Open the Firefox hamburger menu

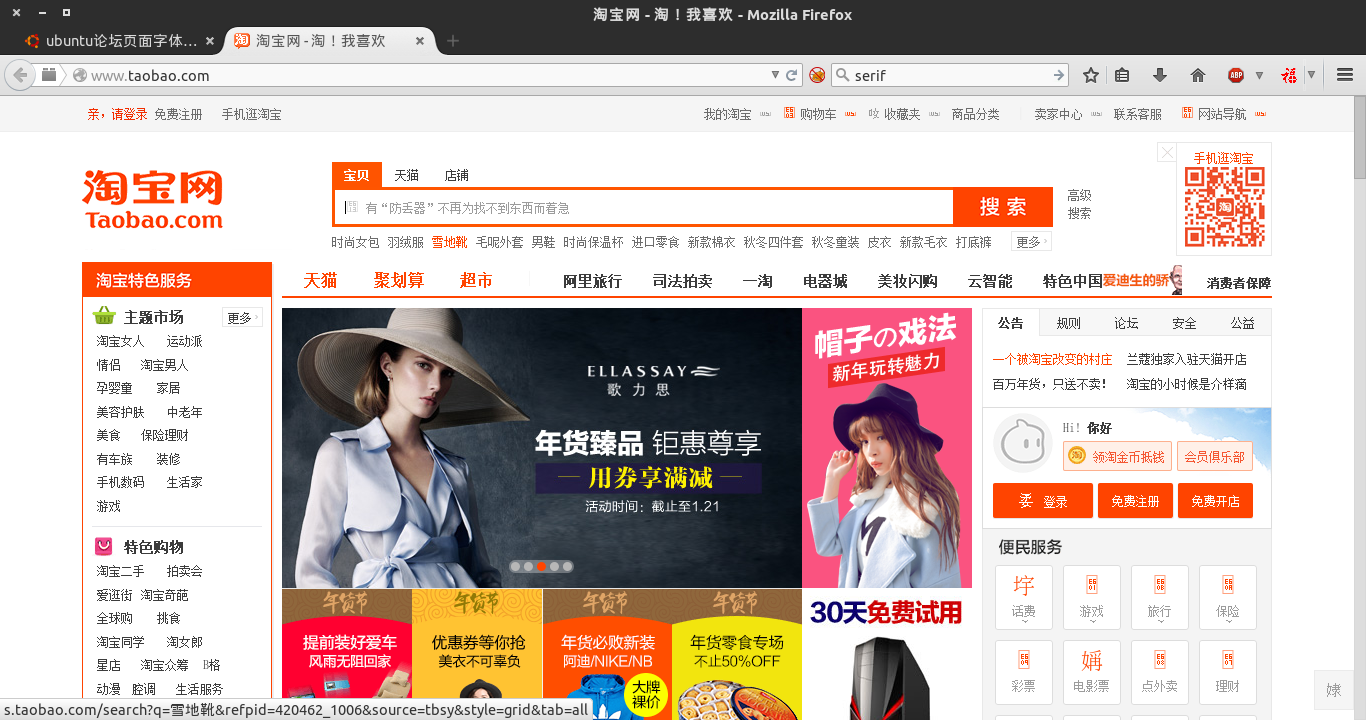[x=1345, y=75]
